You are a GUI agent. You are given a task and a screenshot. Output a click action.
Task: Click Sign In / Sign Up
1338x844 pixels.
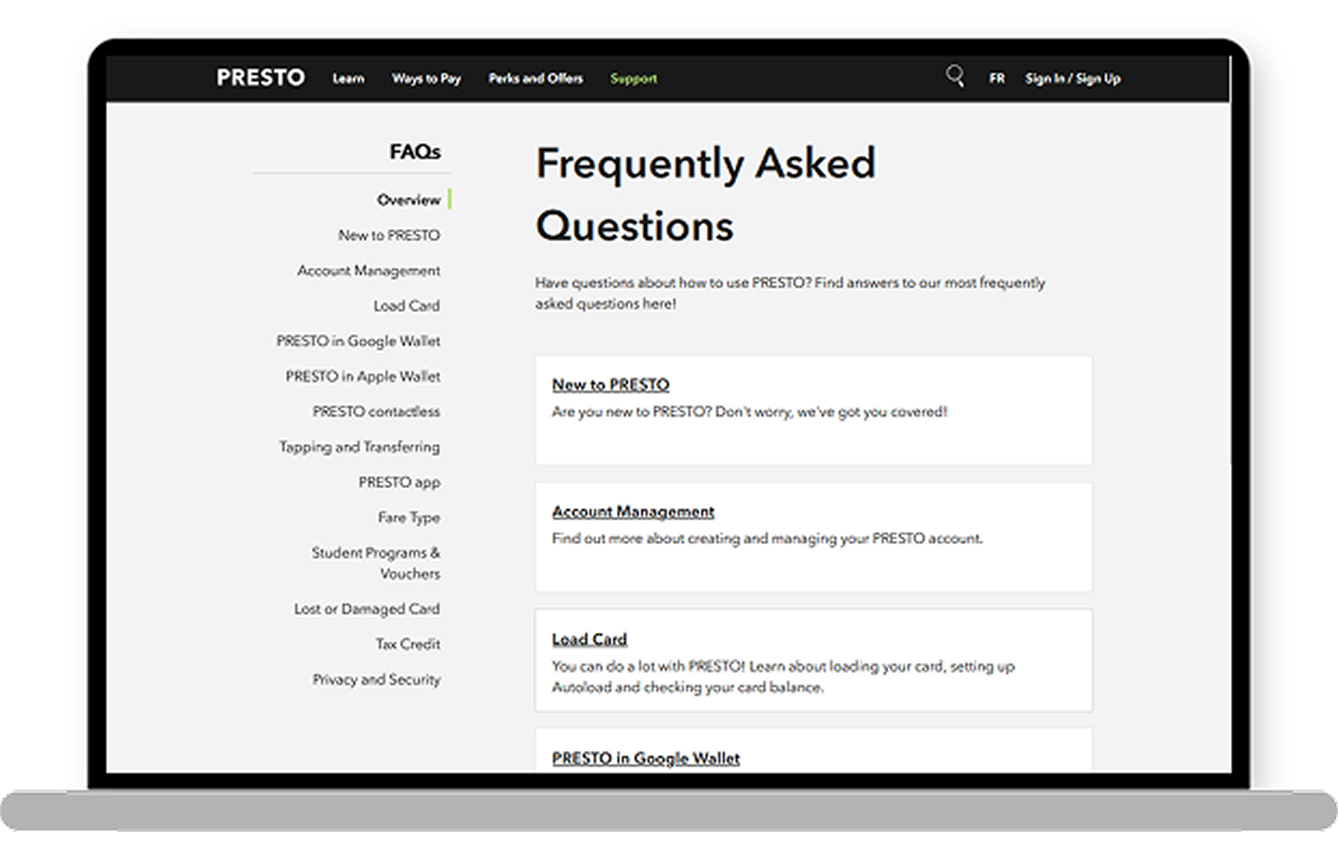[x=1073, y=78]
